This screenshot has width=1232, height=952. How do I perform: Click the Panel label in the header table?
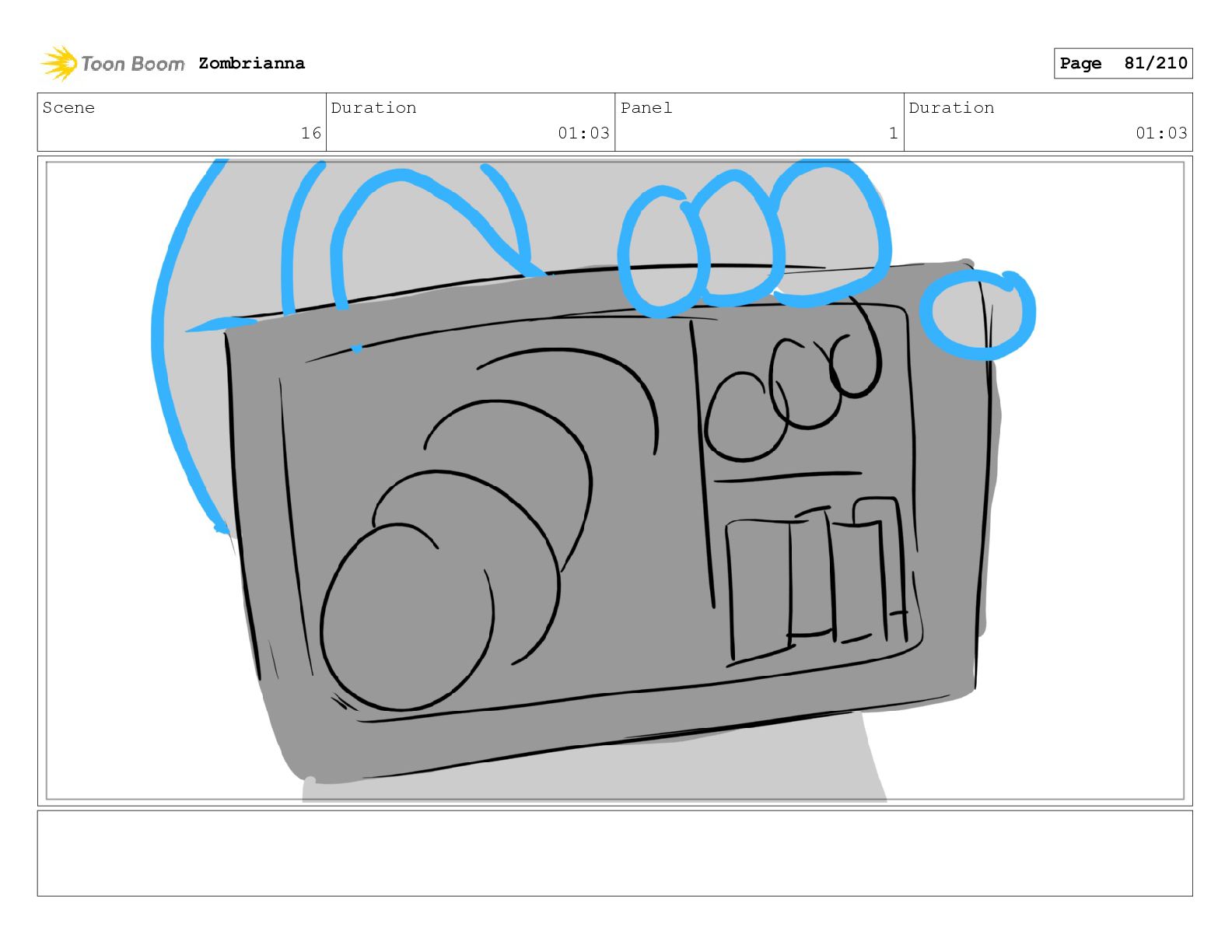[x=646, y=107]
